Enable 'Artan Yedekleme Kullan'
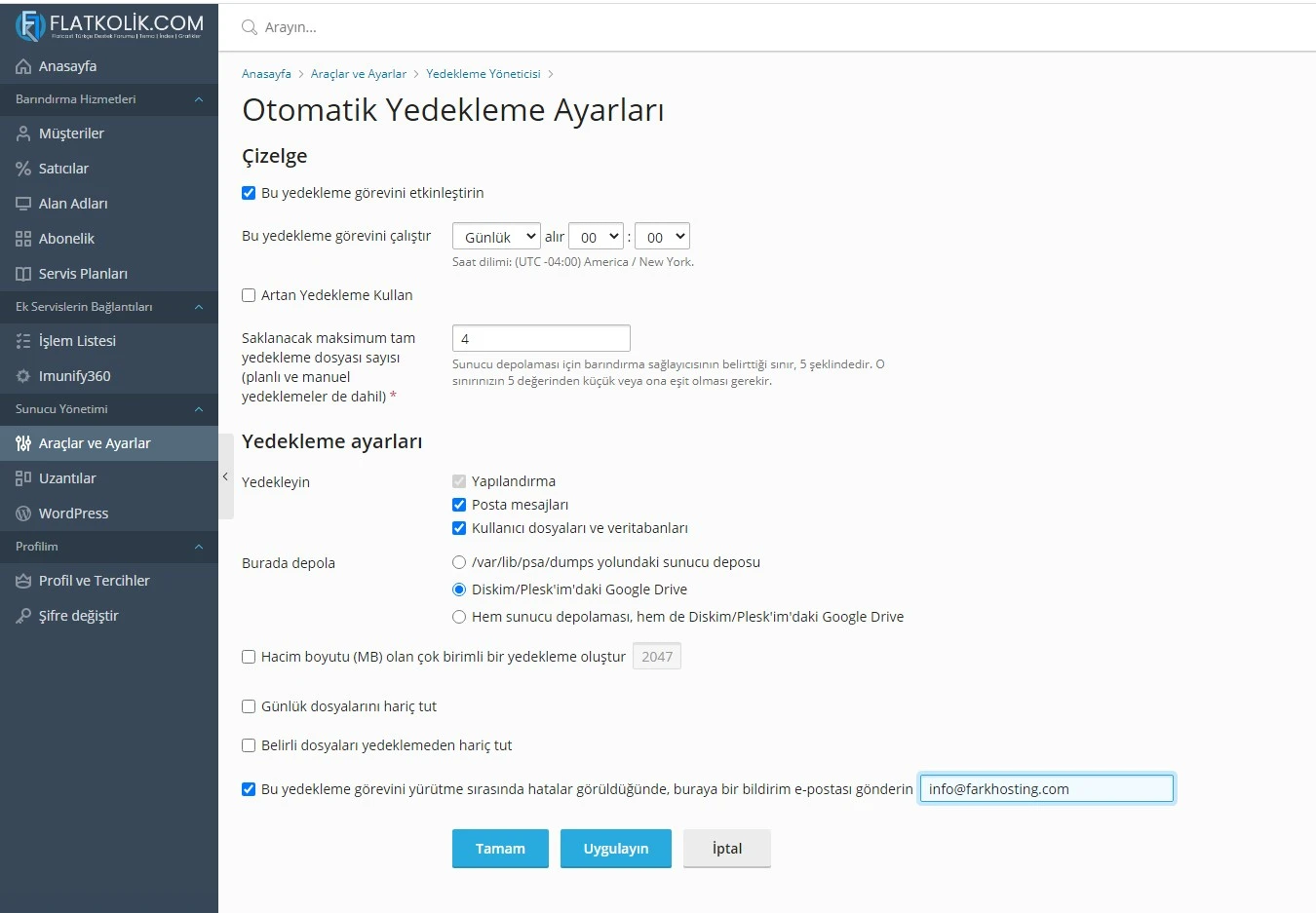1316x913 pixels. 249,294
